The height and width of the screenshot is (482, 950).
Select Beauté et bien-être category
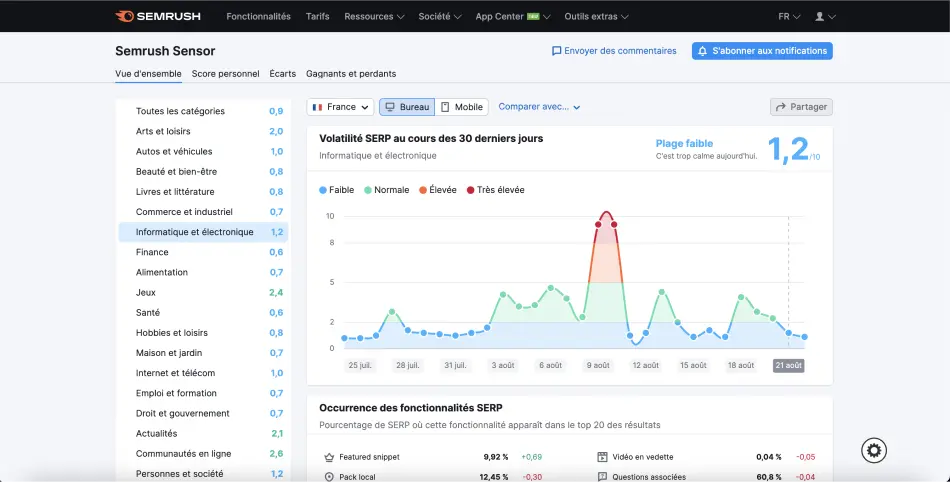tap(204, 172)
